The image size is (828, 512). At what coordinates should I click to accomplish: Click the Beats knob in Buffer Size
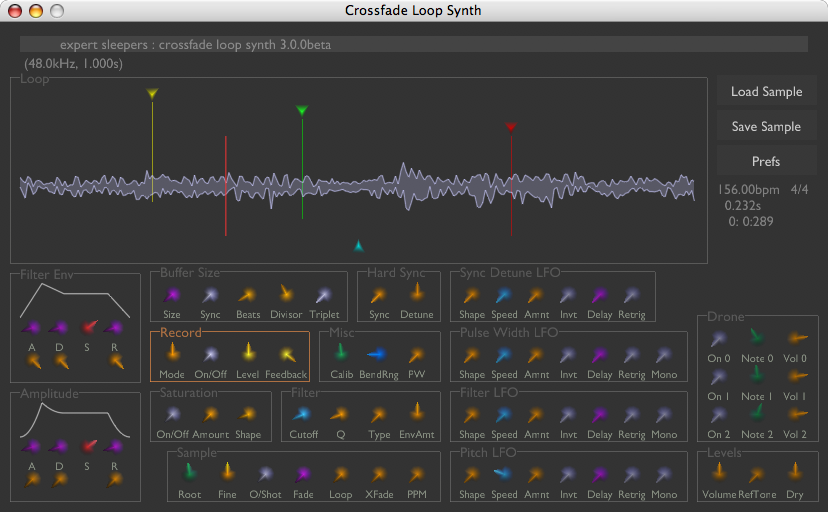tap(247, 295)
